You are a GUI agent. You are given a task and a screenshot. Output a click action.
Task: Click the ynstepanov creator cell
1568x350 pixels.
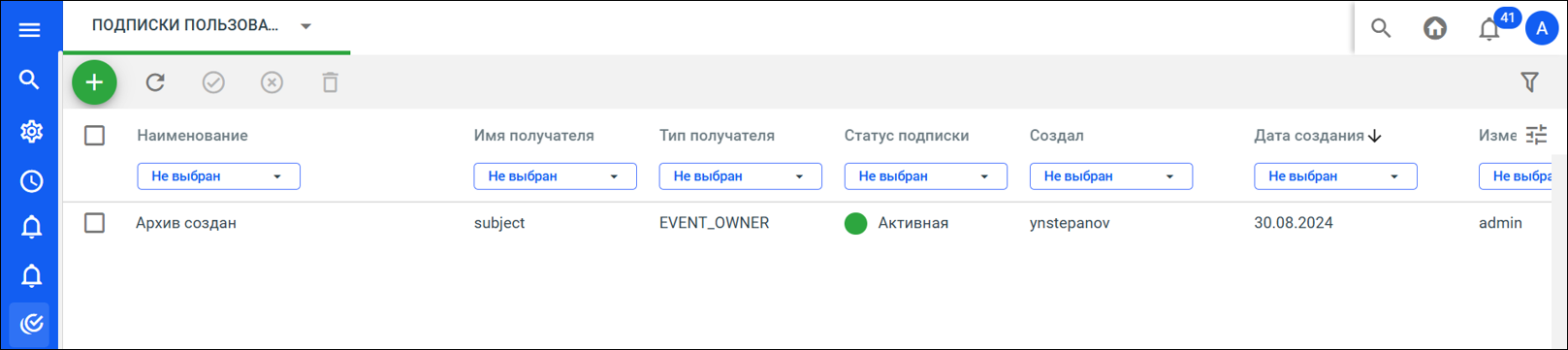(1070, 223)
